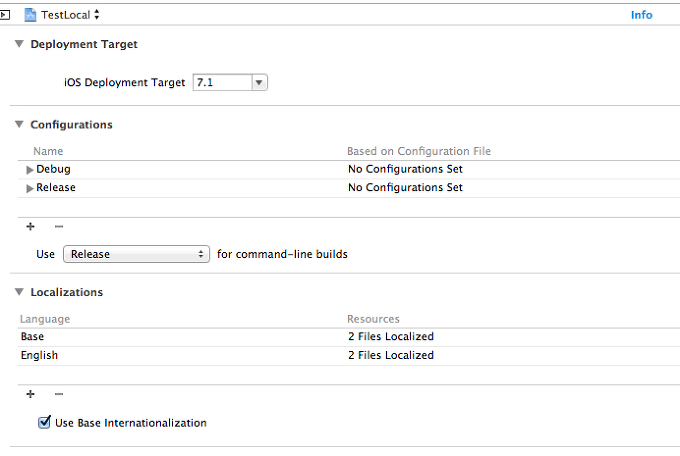Click the 7.1 deployment target field

tap(222, 82)
